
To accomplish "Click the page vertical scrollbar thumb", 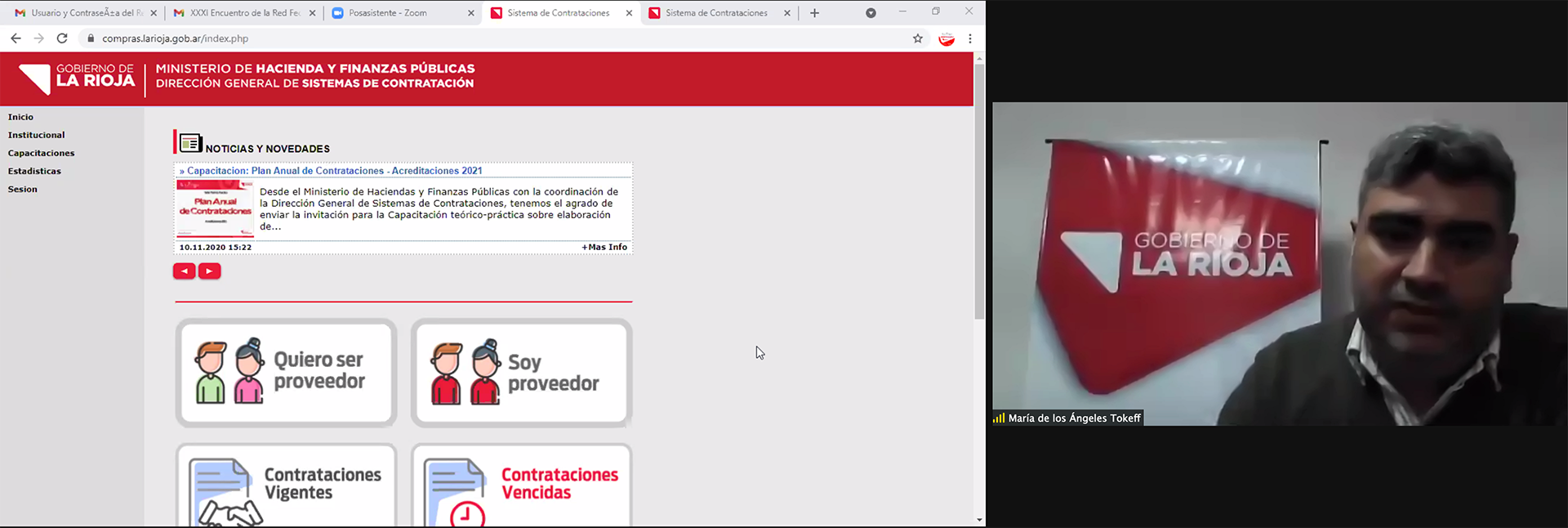I will pos(979,191).
